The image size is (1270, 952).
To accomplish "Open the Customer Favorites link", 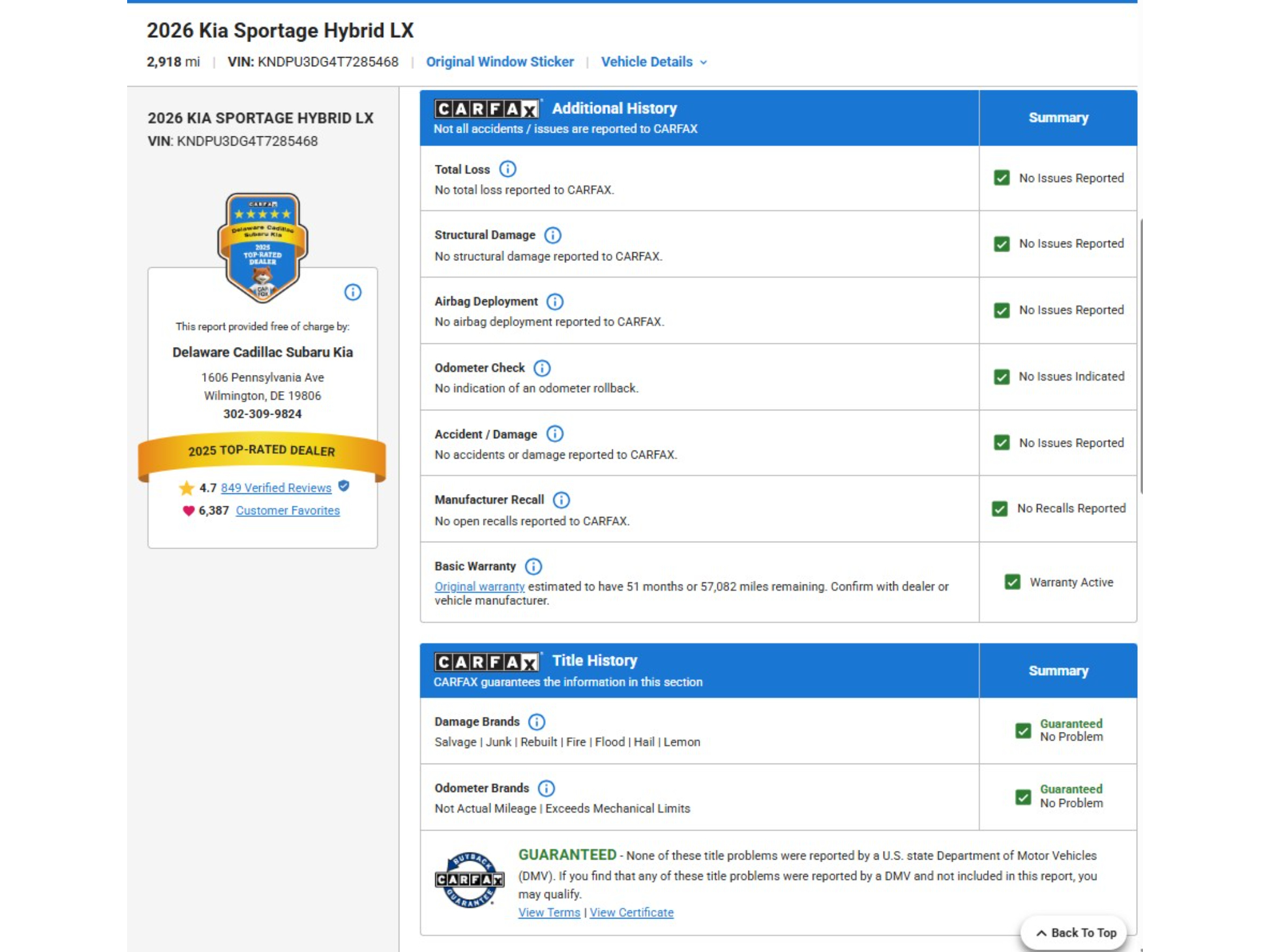I will pyautogui.click(x=288, y=511).
